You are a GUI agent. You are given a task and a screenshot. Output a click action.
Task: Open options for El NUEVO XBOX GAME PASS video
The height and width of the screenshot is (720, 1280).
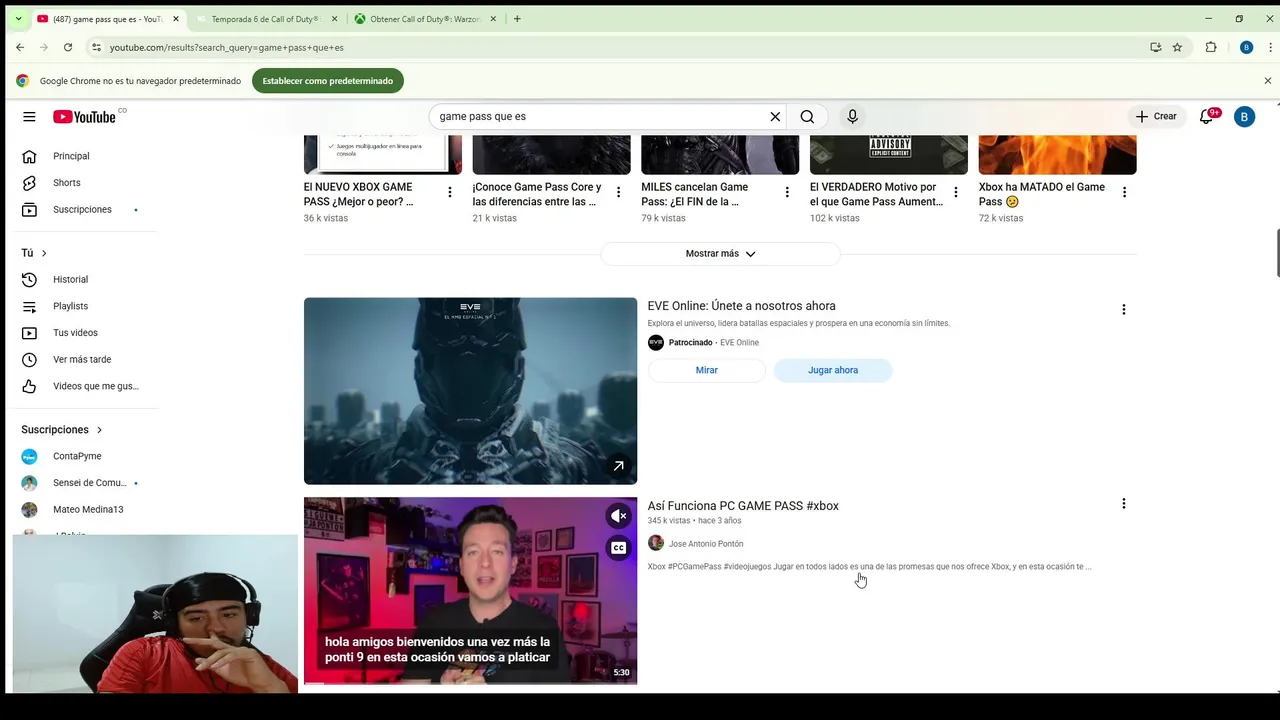coord(450,192)
